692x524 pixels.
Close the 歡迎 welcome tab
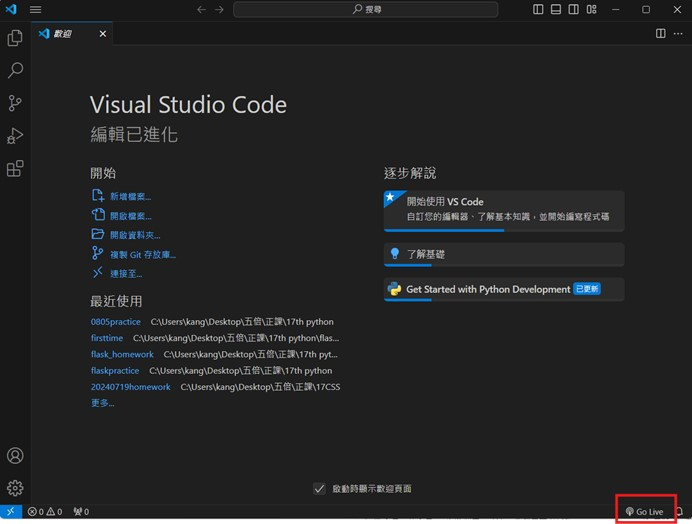103,34
